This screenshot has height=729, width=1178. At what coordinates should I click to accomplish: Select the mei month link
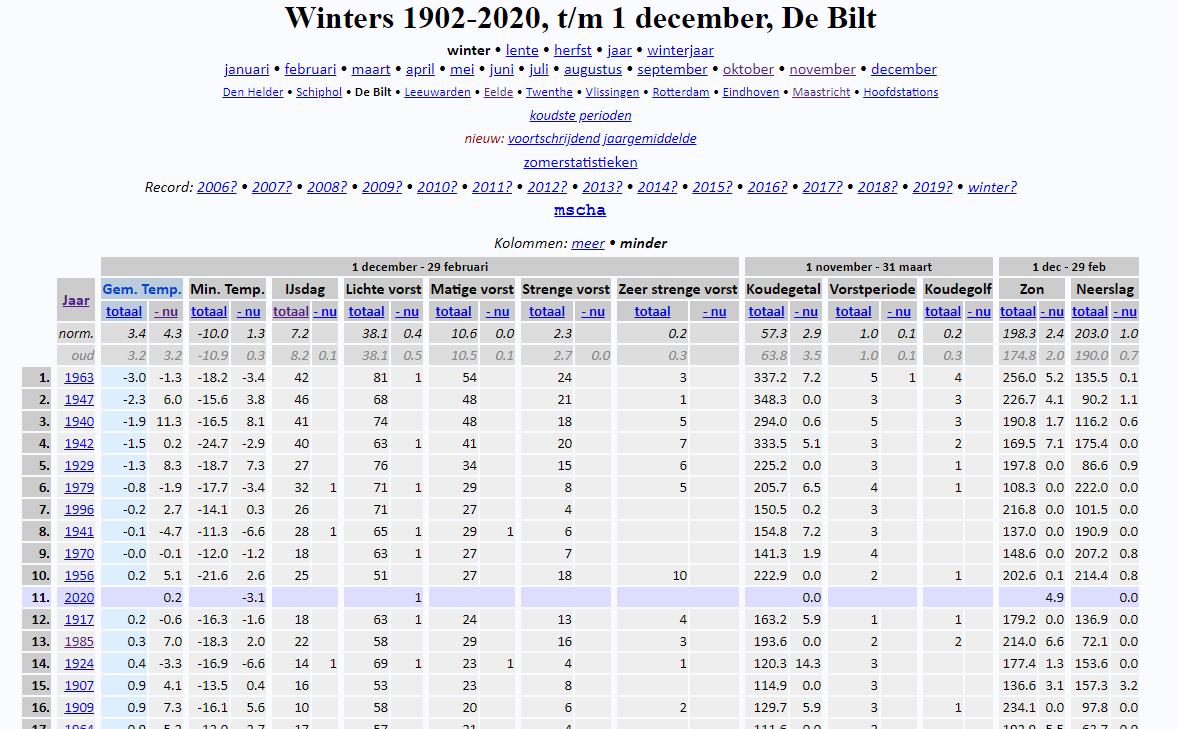[462, 69]
